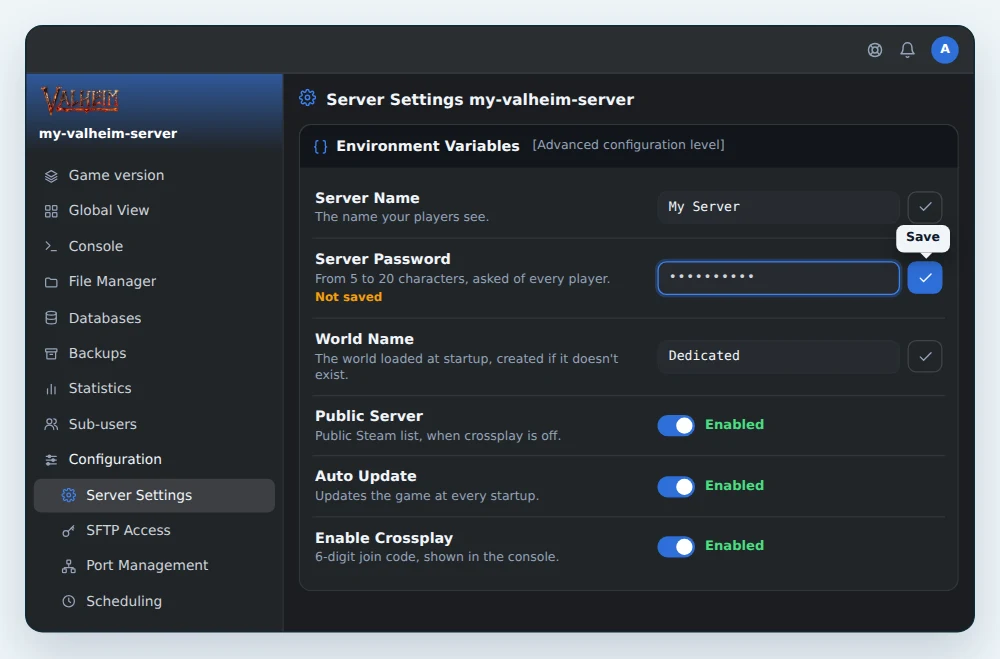Image resolution: width=1000 pixels, height=659 pixels.
Task: Click the SFTP Access key icon
Action: [68, 531]
